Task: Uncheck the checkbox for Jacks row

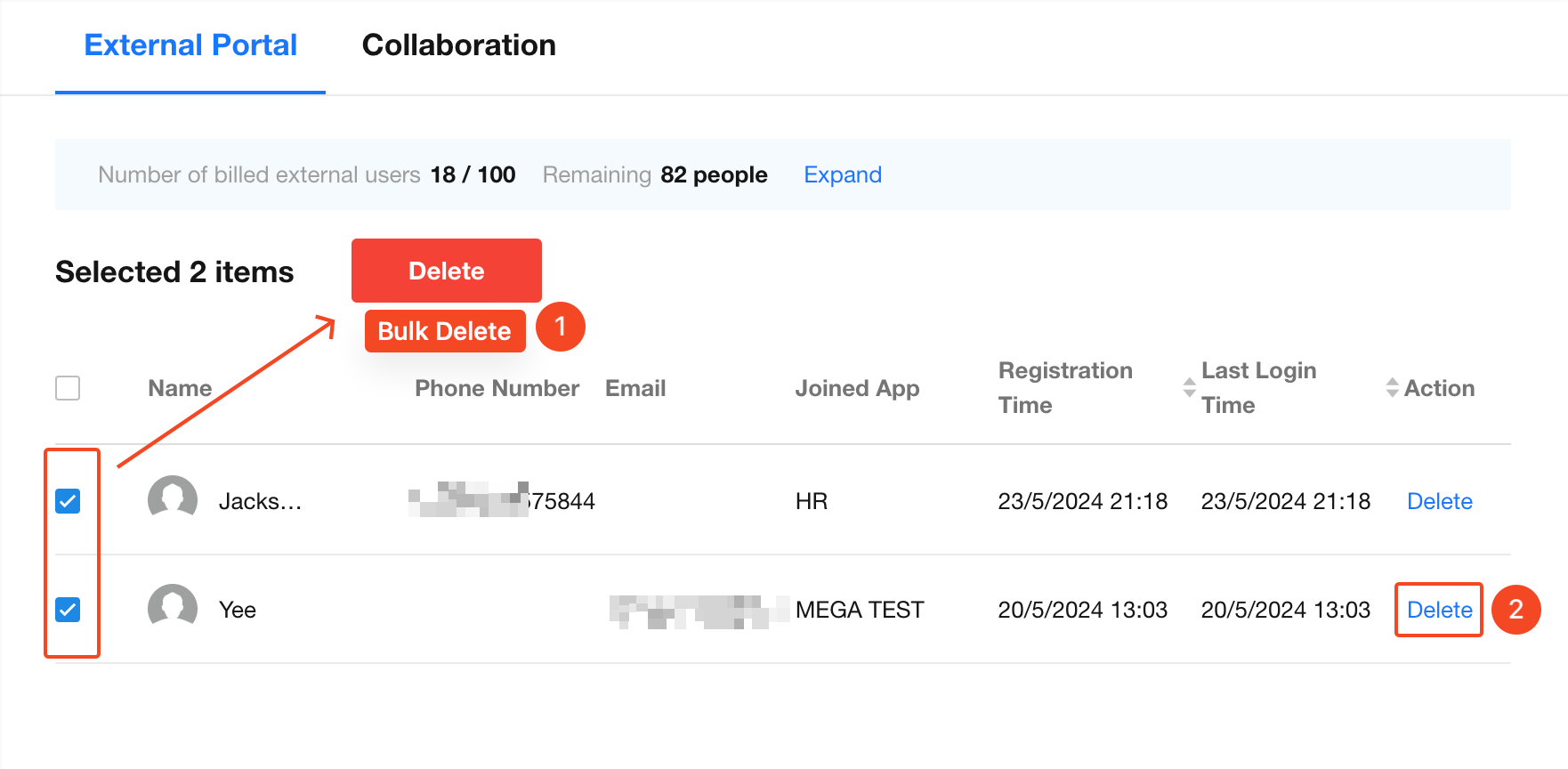Action: (68, 501)
